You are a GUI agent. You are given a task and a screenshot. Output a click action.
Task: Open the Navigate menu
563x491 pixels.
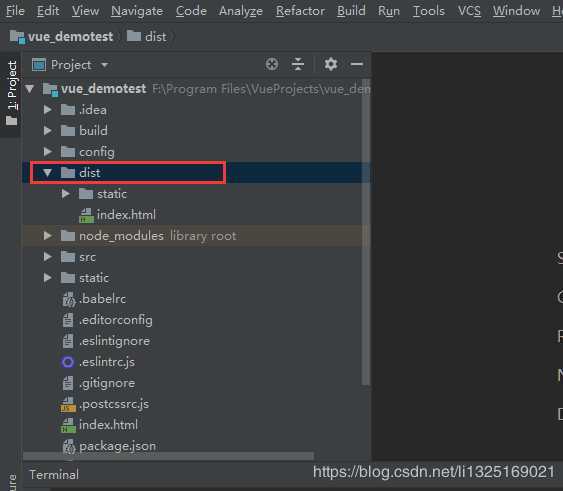click(137, 11)
